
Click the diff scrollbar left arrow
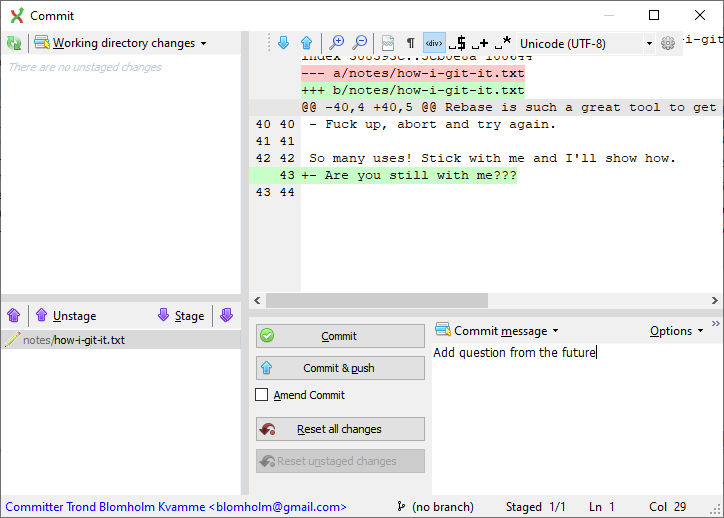pyautogui.click(x=257, y=301)
